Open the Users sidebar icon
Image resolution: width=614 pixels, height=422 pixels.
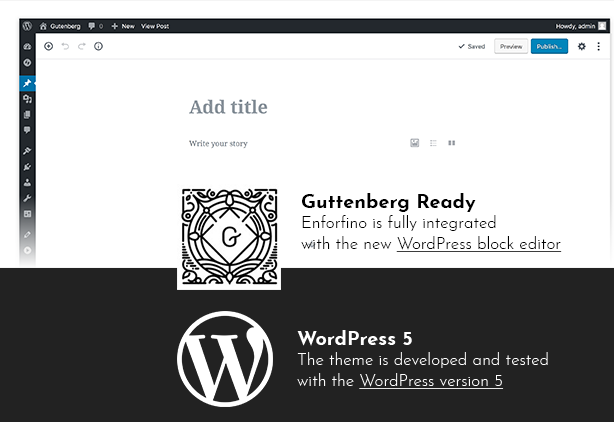point(27,182)
